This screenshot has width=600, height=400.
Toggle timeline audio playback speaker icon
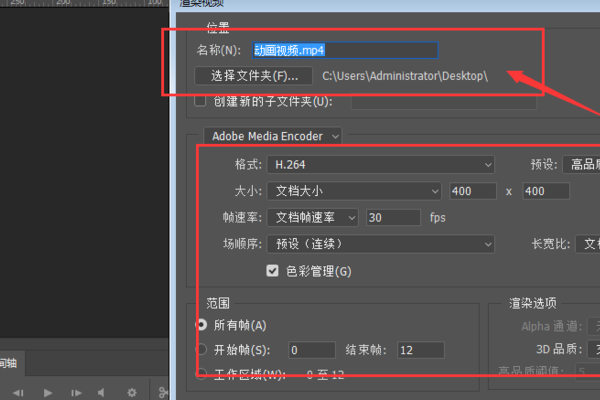coord(101,393)
